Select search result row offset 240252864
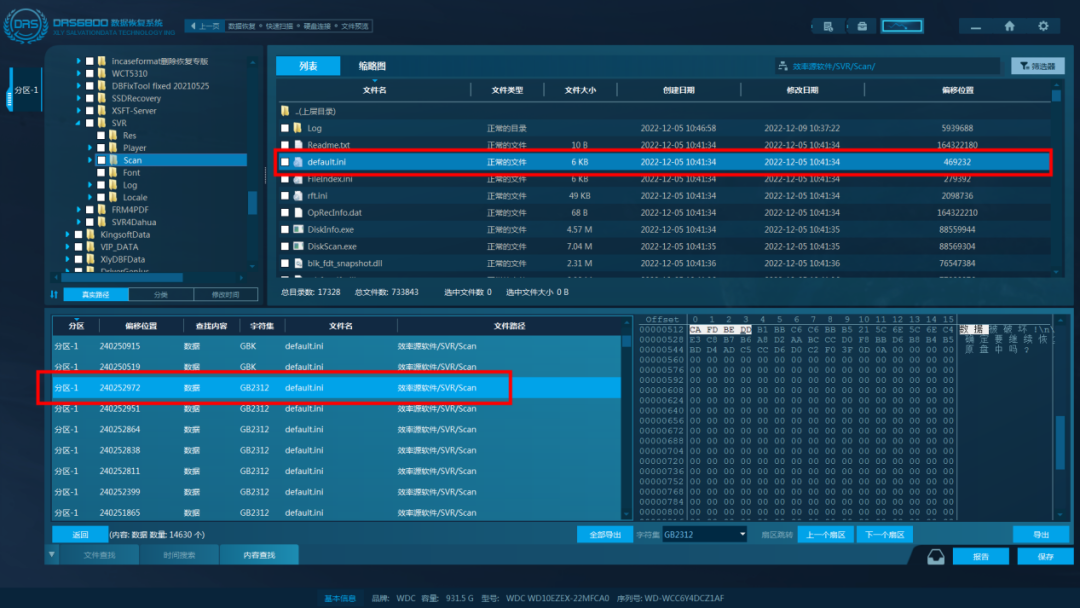 coord(338,429)
